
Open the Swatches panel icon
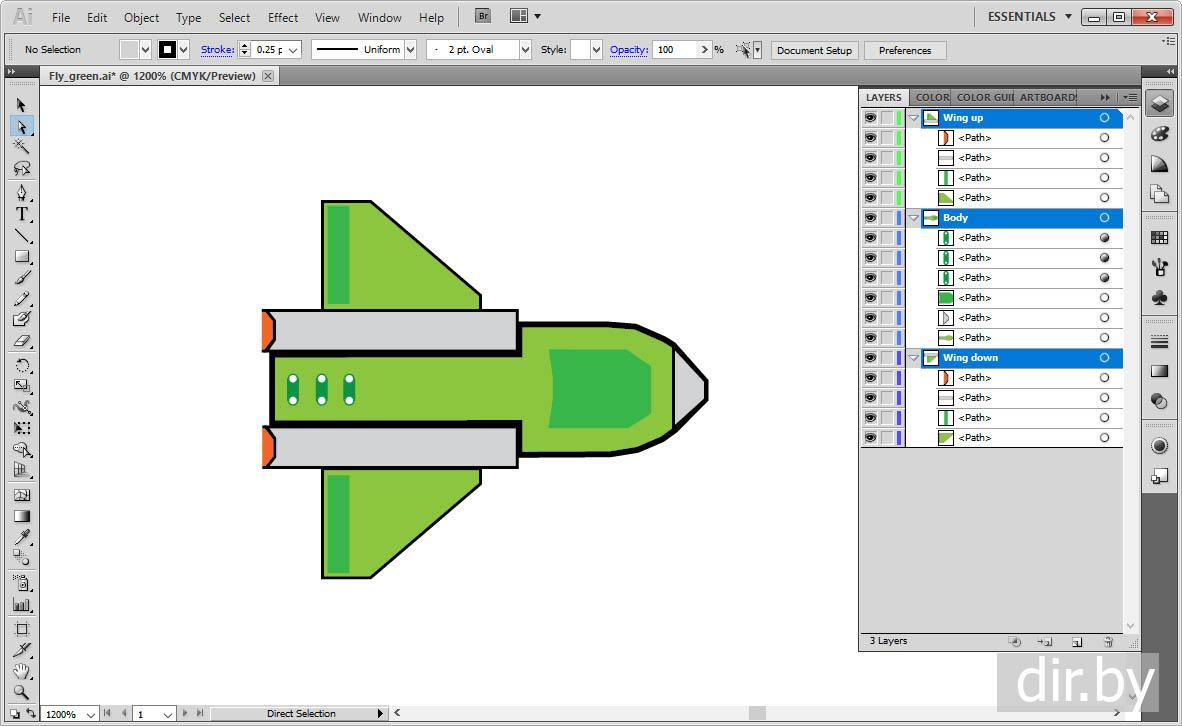point(1159,238)
